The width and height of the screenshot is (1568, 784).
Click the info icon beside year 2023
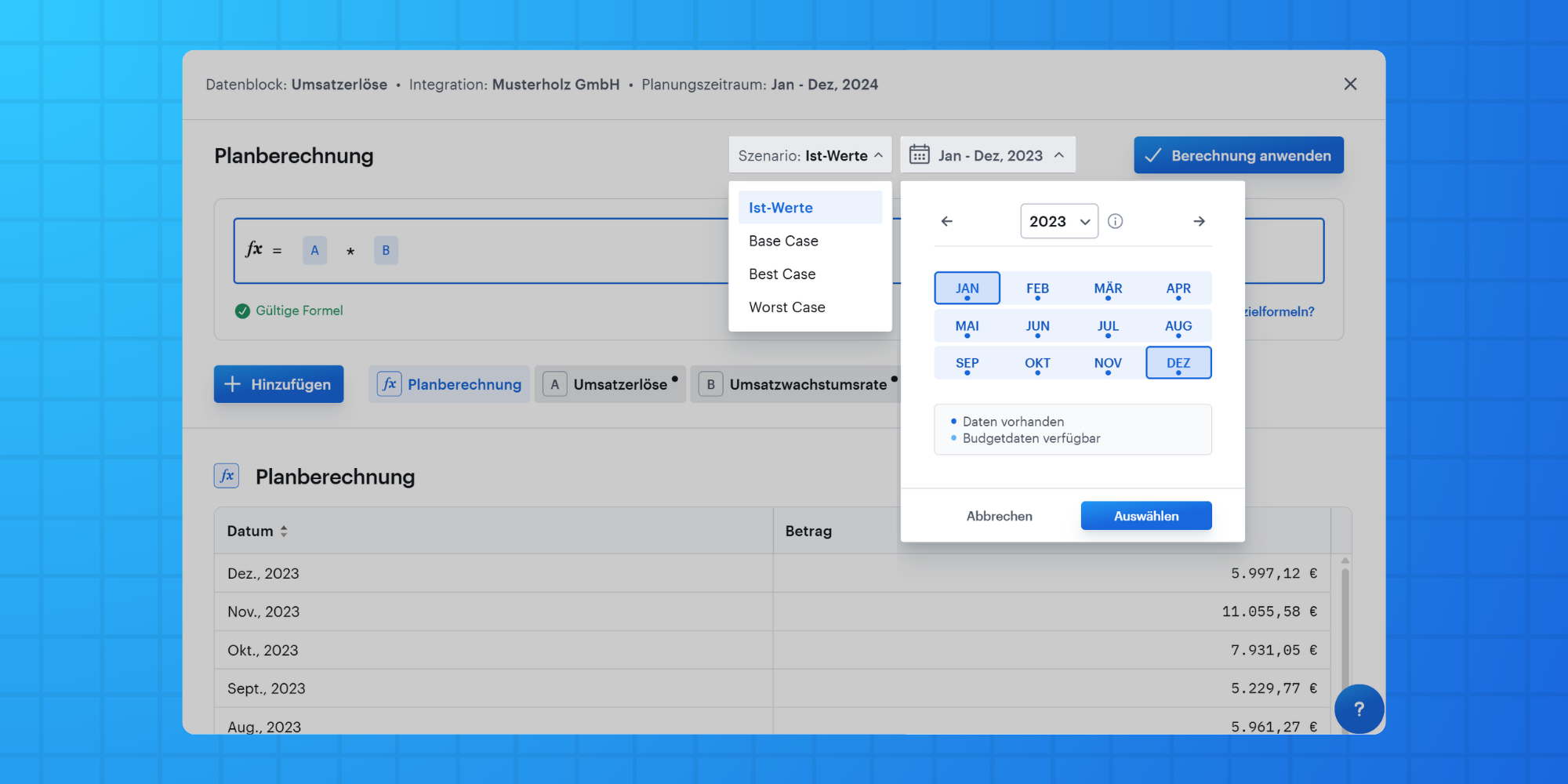pos(1115,221)
